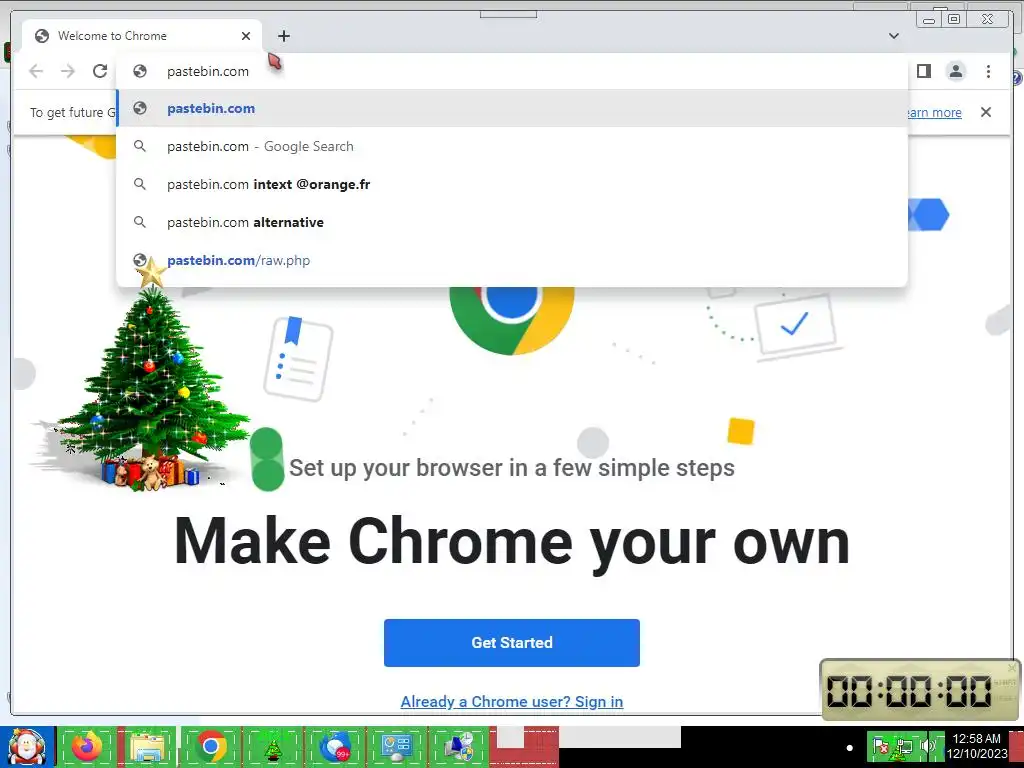Click the Christmas tree taskbar app
The image size is (1024, 768).
[273, 747]
